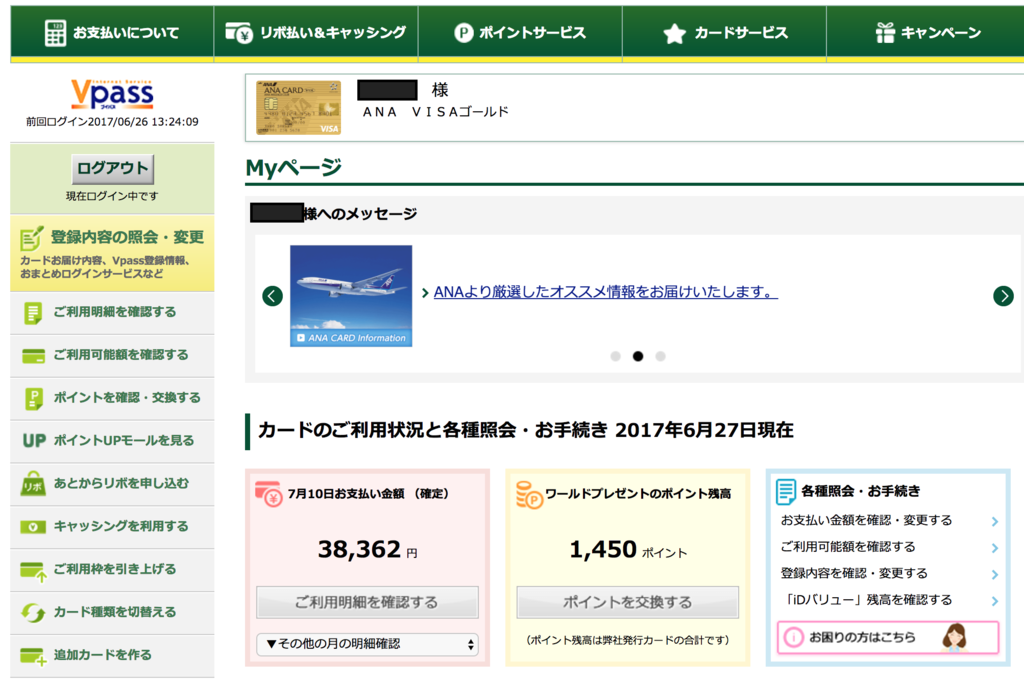Viewport: 1024px width, 684px height.
Task: Select the third carousel dot
Action: pos(660,356)
